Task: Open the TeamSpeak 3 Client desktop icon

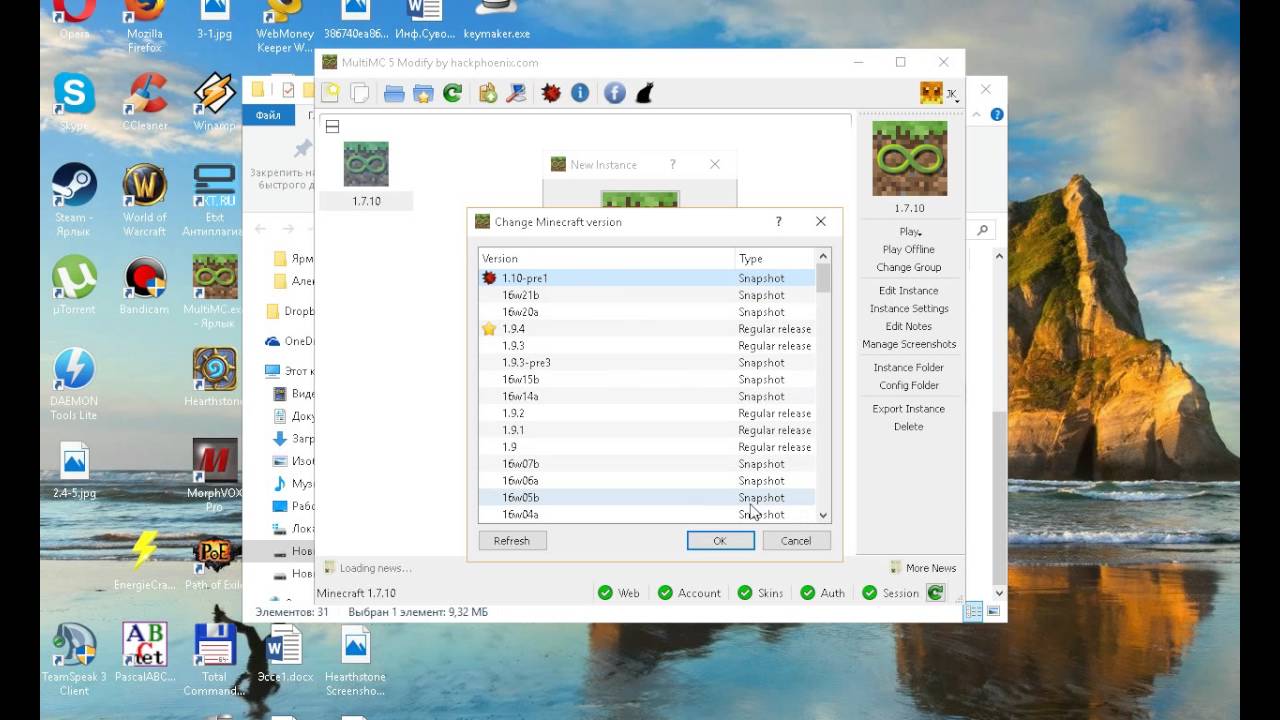Action: click(74, 660)
